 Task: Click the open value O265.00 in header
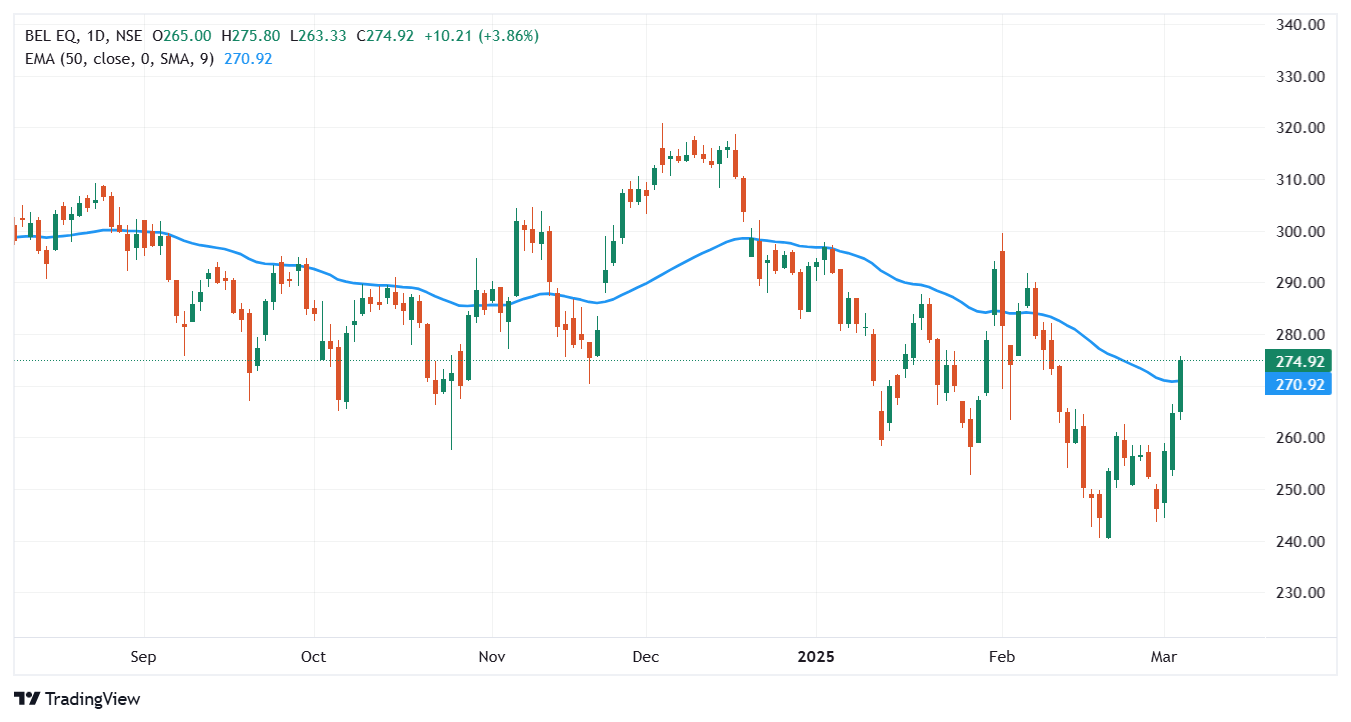181,36
